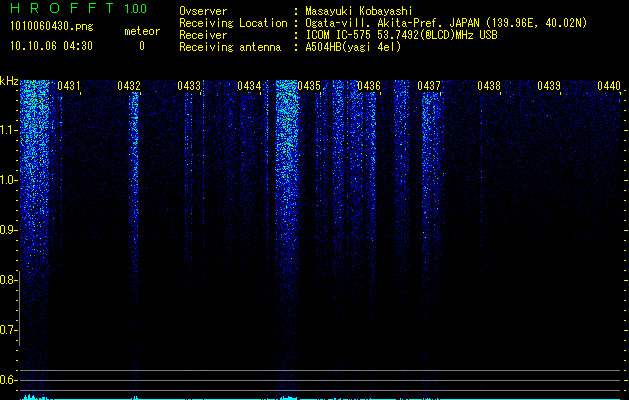This screenshot has width=629, height=400.
Task: Select the filename 1010060430.png
Action: 52,26
